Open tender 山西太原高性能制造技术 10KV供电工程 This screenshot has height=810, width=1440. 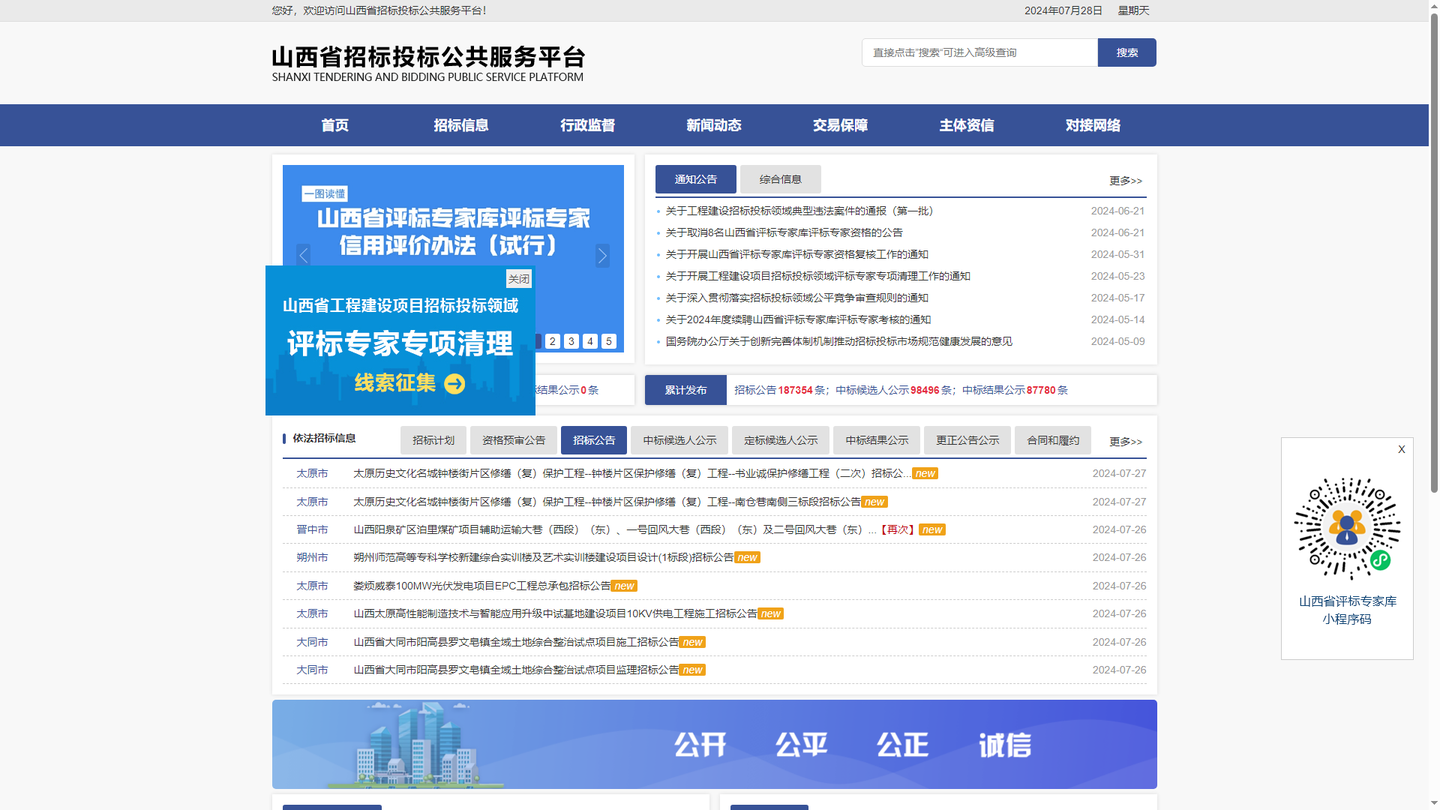[555, 614]
